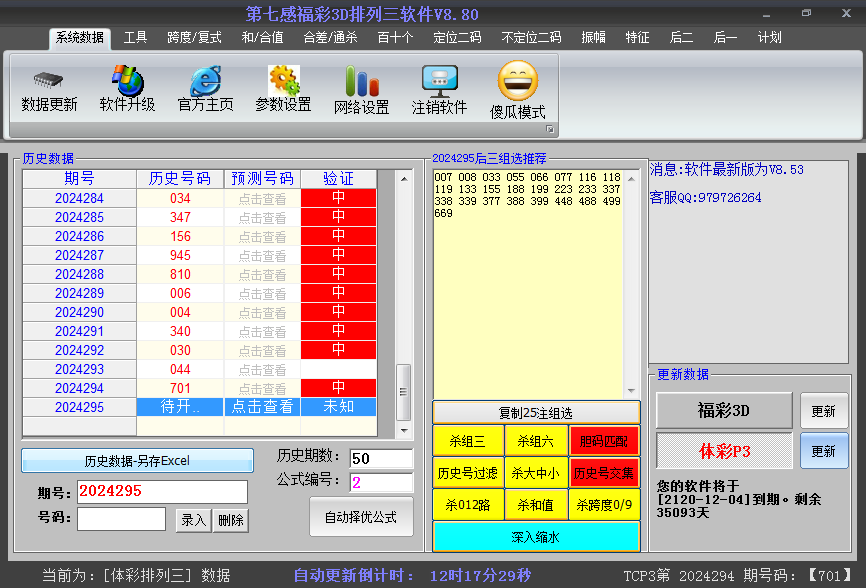Click the 验证 column header
This screenshot has height=588, width=866.
click(339, 179)
